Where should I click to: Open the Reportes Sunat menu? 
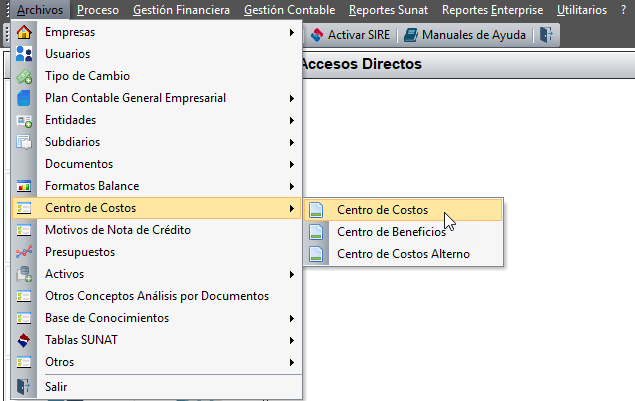coord(388,10)
